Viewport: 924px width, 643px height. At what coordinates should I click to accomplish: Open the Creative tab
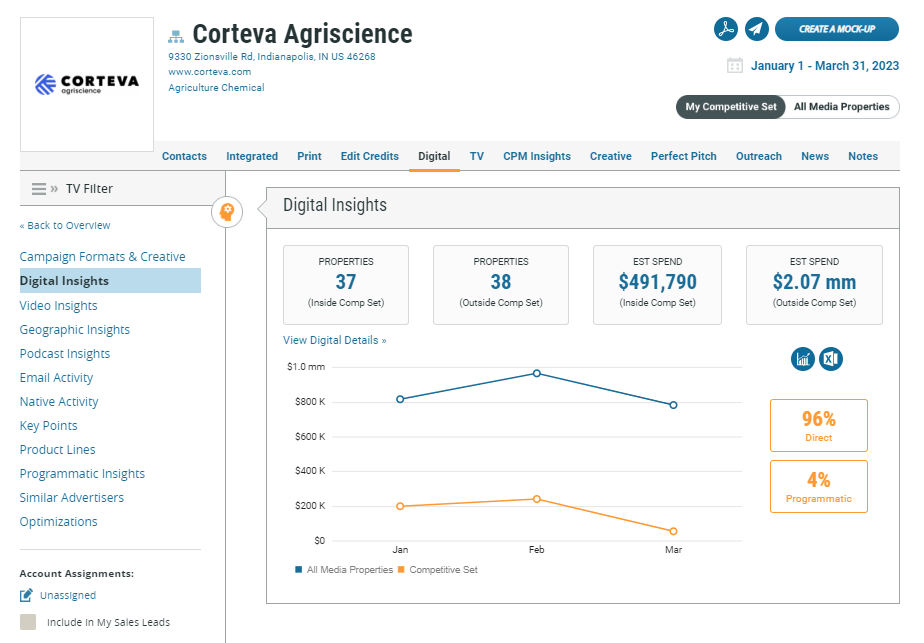(x=610, y=156)
